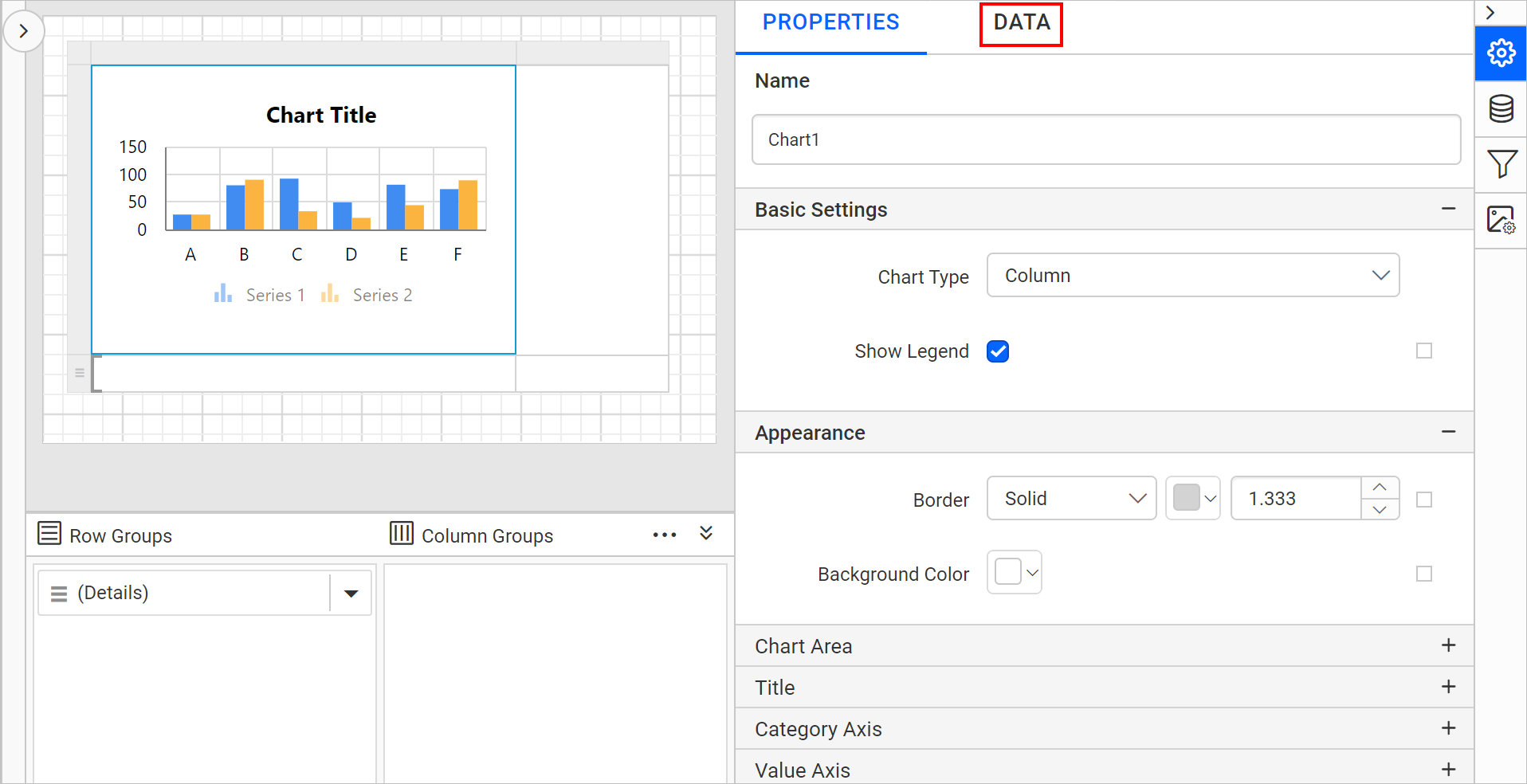This screenshot has width=1527, height=784.
Task: Open the grouping panel more options ellipsis
Action: [665, 535]
